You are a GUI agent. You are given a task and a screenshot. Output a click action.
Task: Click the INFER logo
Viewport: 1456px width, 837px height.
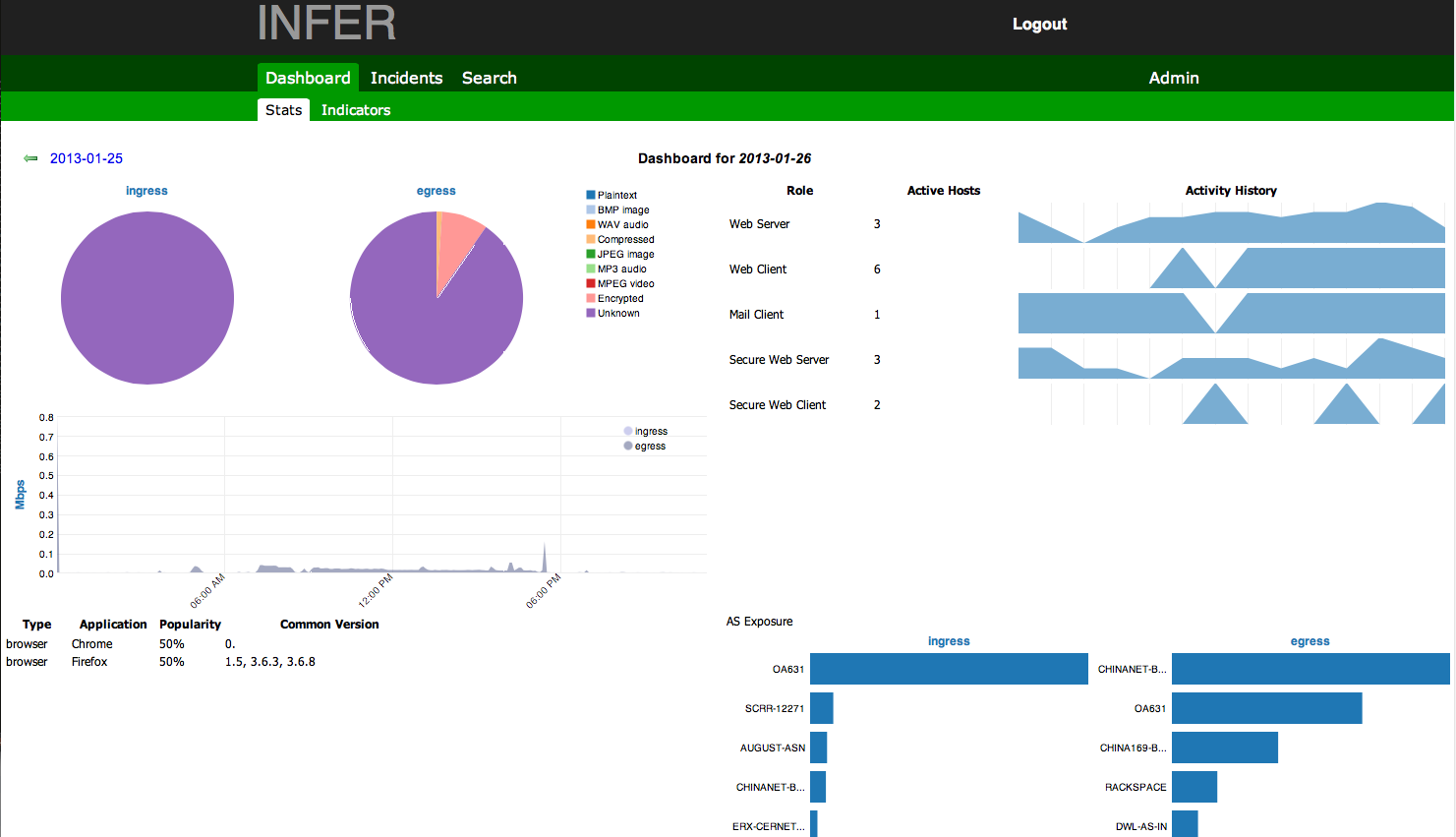[326, 23]
